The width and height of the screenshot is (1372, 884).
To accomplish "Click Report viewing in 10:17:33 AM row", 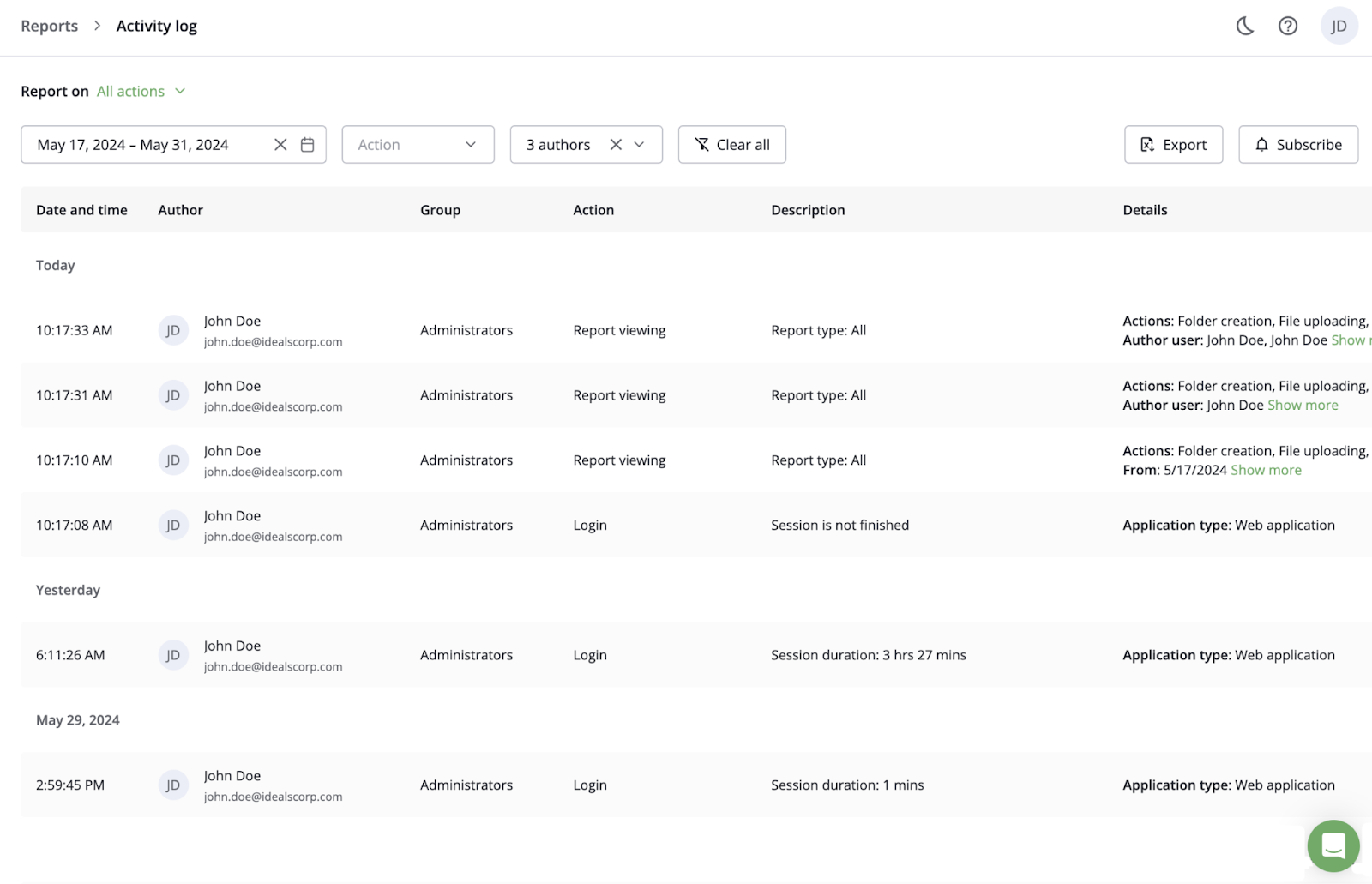I will tap(619, 330).
